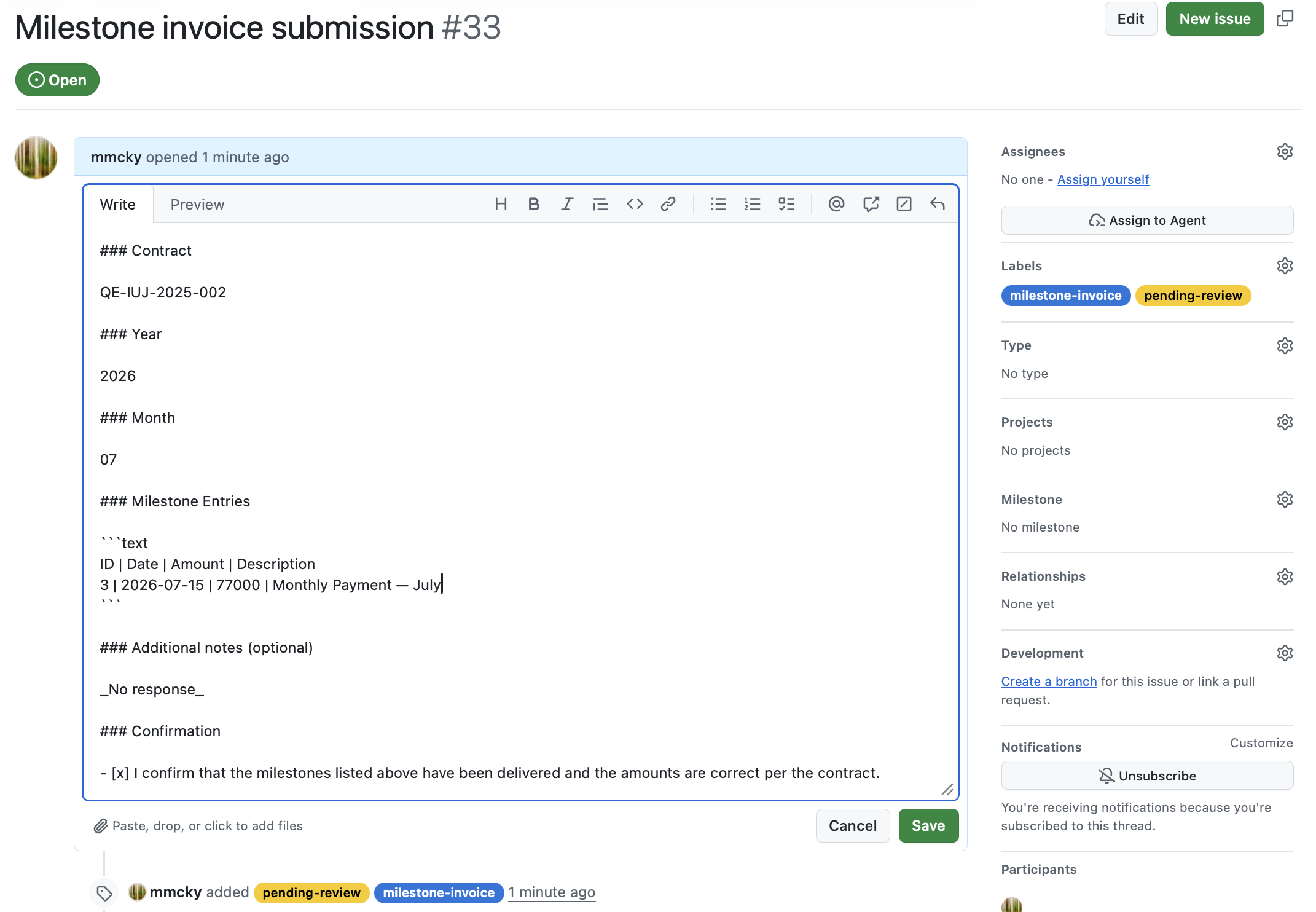Click the Edit title button
1316x912 pixels.
(x=1130, y=19)
